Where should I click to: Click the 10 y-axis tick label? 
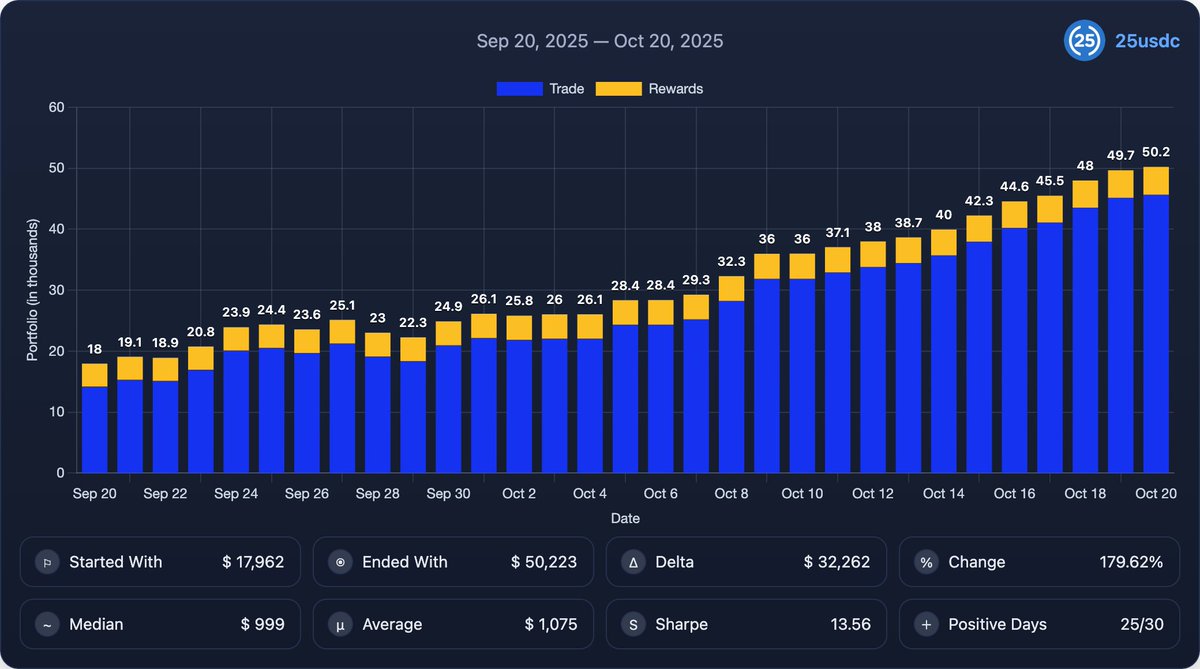(59, 412)
